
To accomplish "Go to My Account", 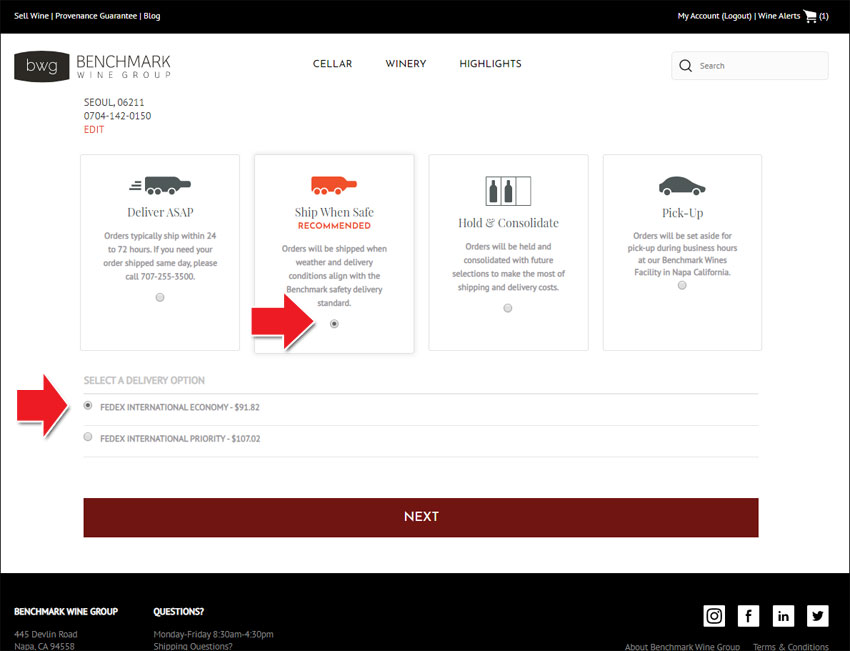I will 698,16.
